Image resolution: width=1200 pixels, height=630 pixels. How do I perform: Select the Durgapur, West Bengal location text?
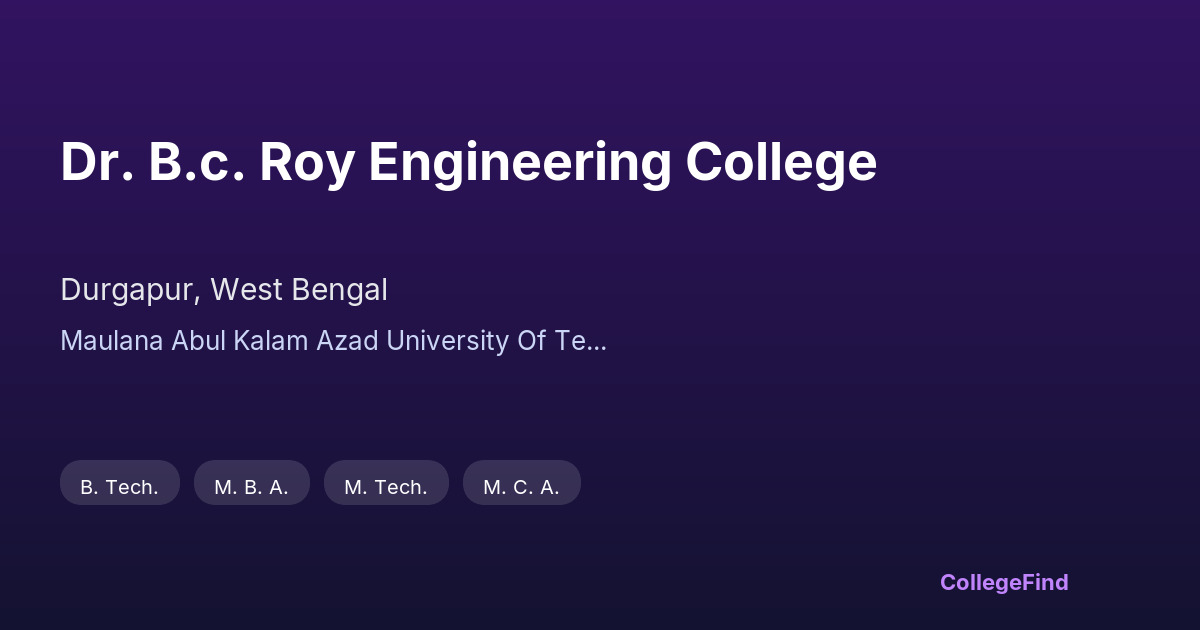click(224, 290)
